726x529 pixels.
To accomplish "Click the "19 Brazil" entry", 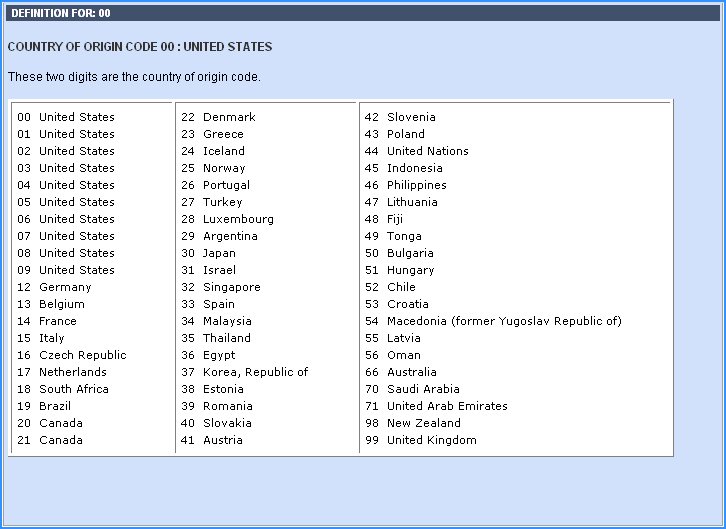I will click(44, 406).
